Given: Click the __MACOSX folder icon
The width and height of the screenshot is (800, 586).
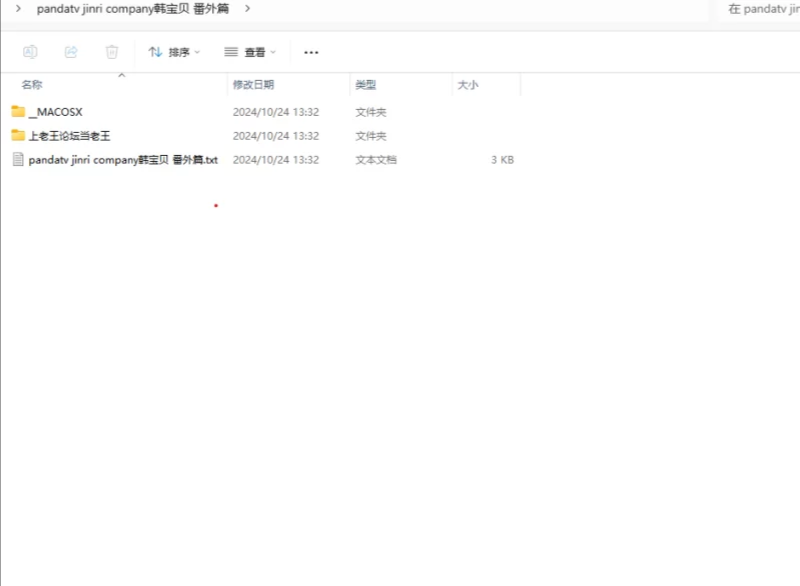Looking at the screenshot, I should click(18, 111).
